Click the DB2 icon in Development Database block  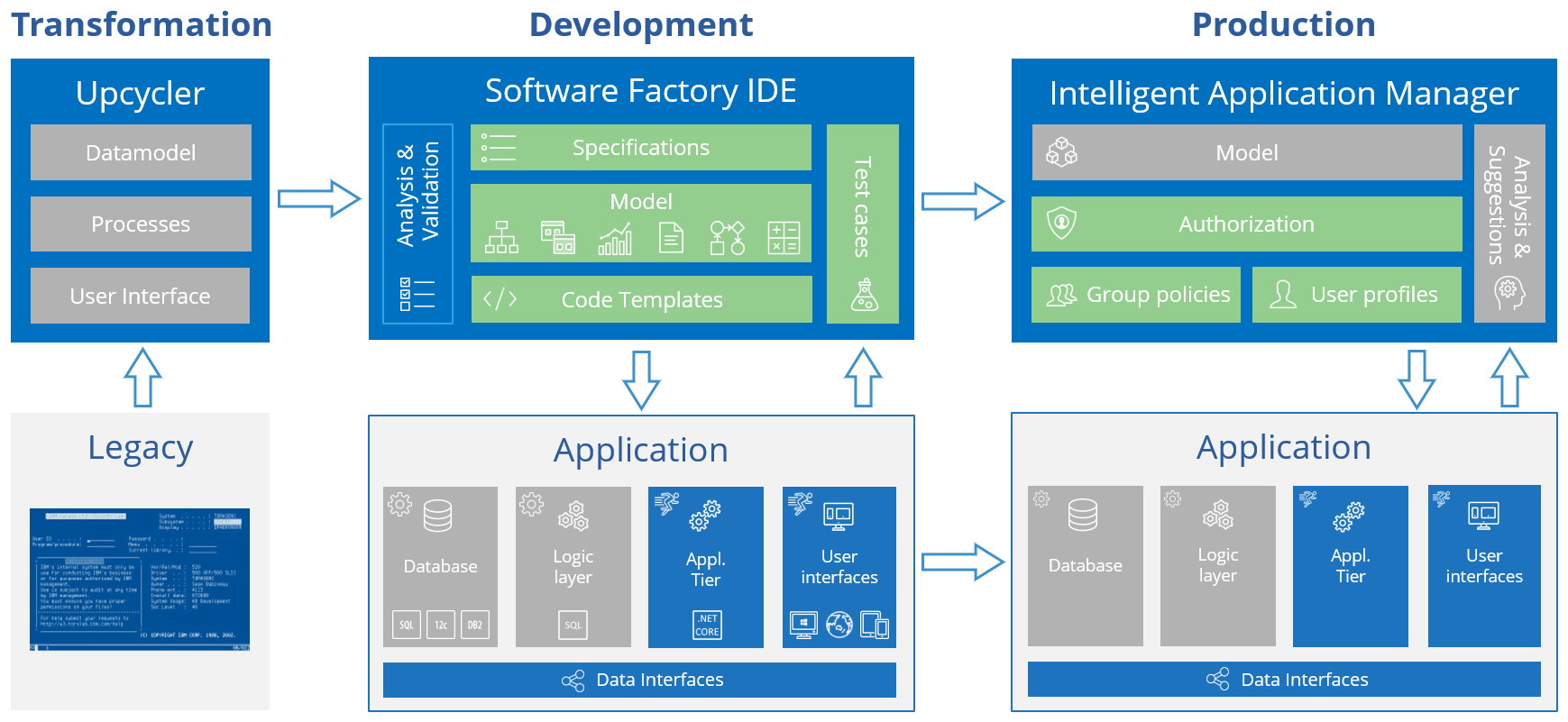click(474, 625)
